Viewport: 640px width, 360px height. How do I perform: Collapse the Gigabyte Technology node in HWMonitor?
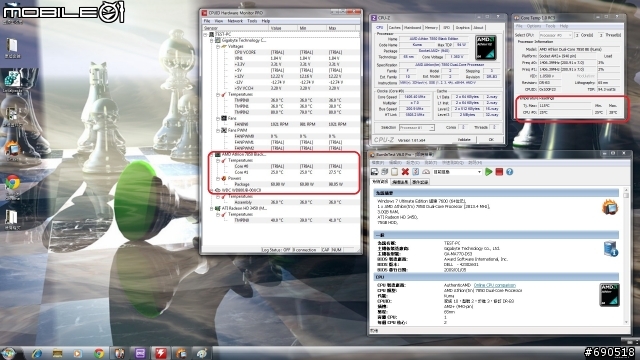click(x=212, y=40)
